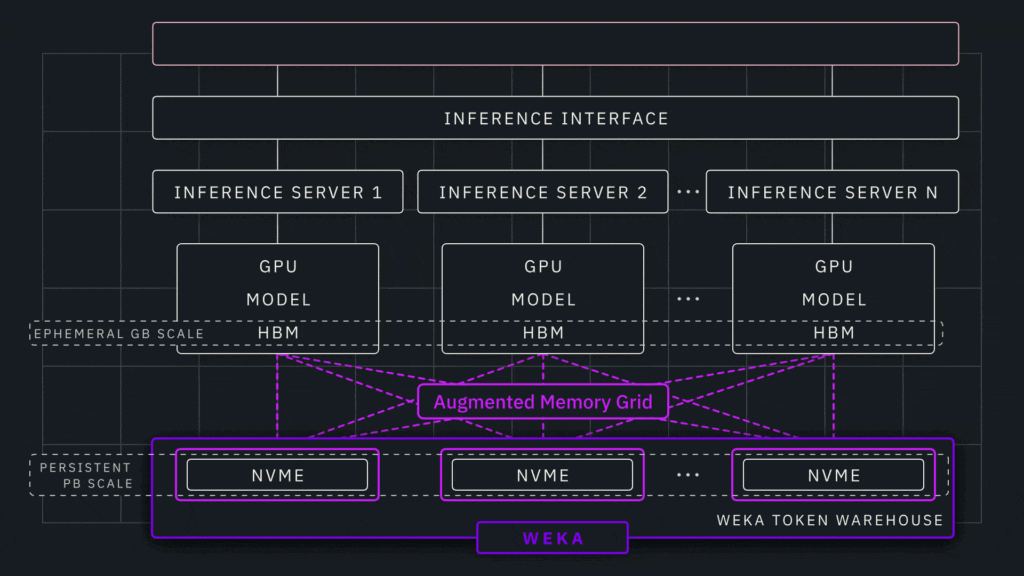Select the INFERENCE SERVER 1 label
The height and width of the screenshot is (576, 1024).
tap(278, 191)
